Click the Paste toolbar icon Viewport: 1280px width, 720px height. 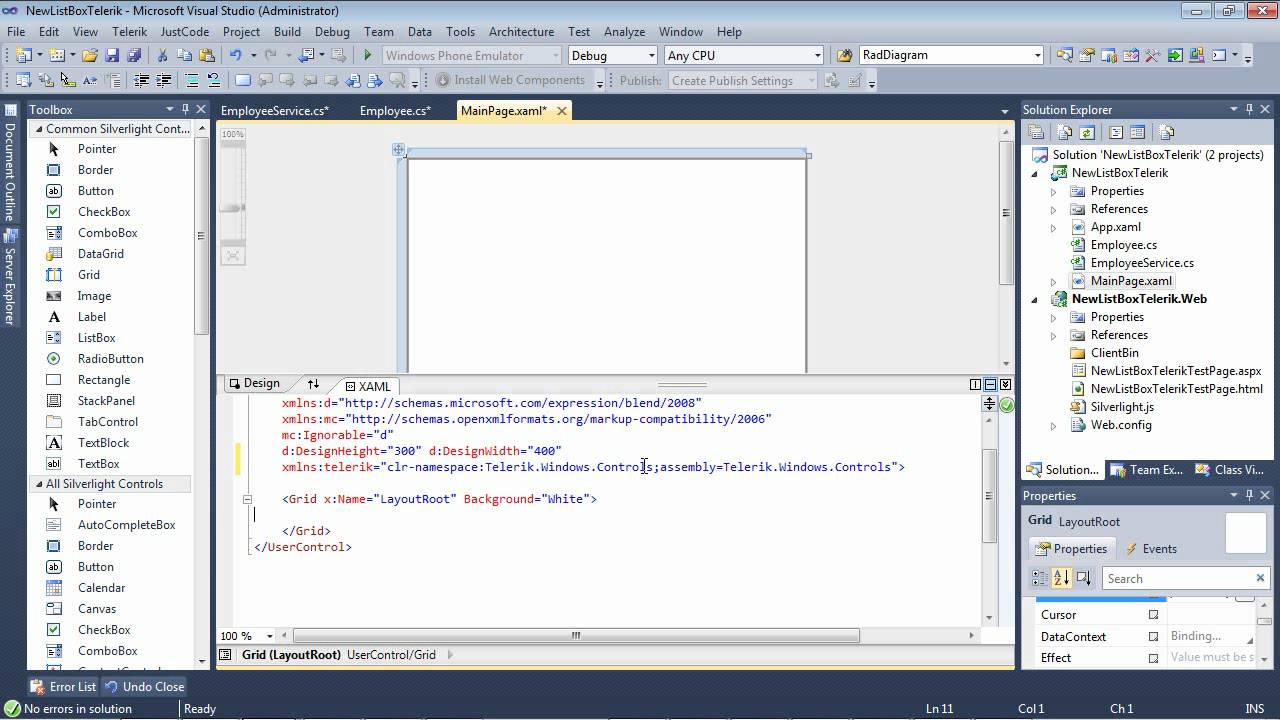pos(207,56)
